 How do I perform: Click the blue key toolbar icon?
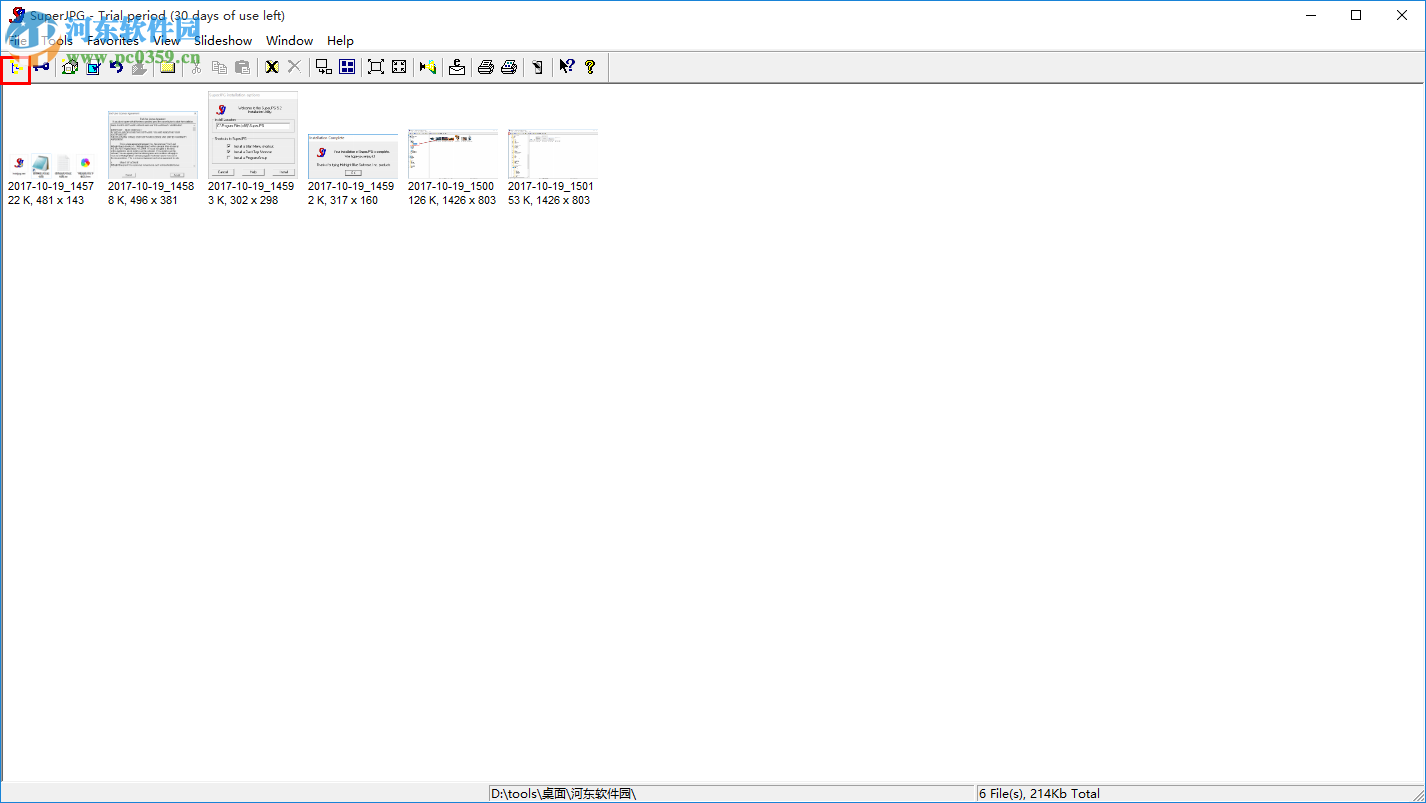[x=41, y=67]
